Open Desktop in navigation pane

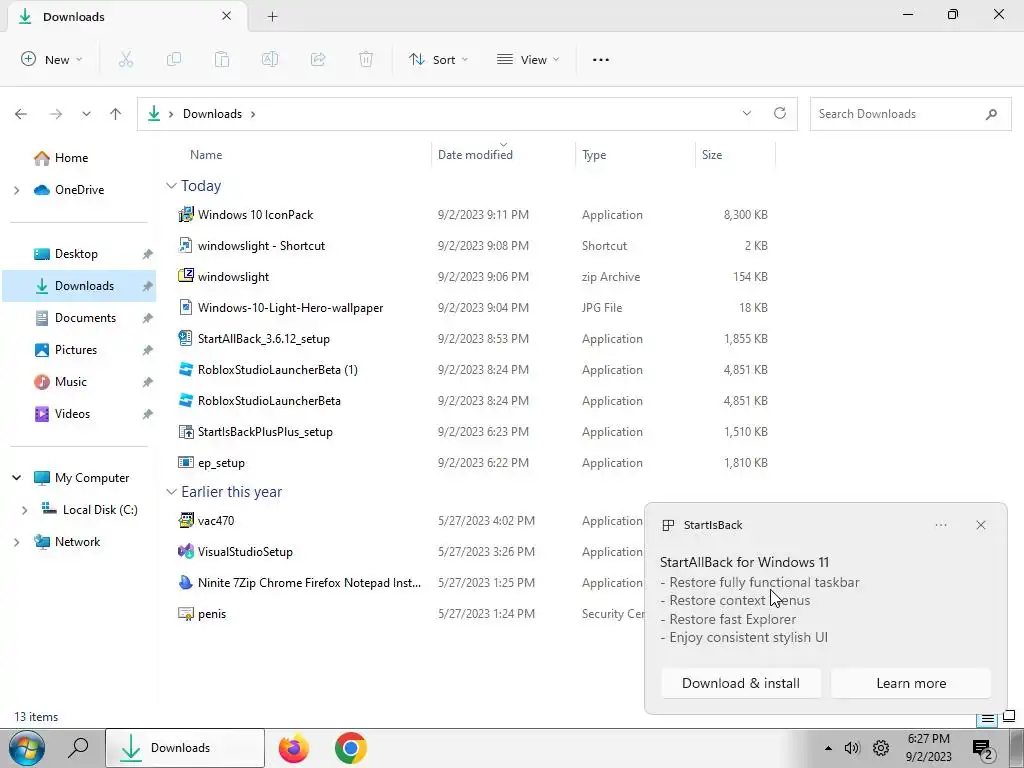(x=78, y=253)
